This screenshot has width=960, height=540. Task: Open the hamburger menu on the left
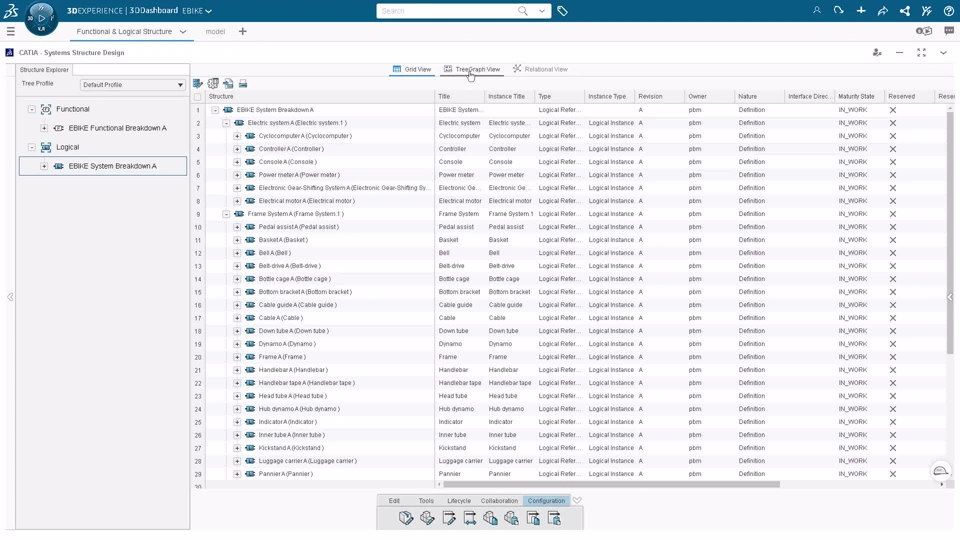tap(10, 31)
